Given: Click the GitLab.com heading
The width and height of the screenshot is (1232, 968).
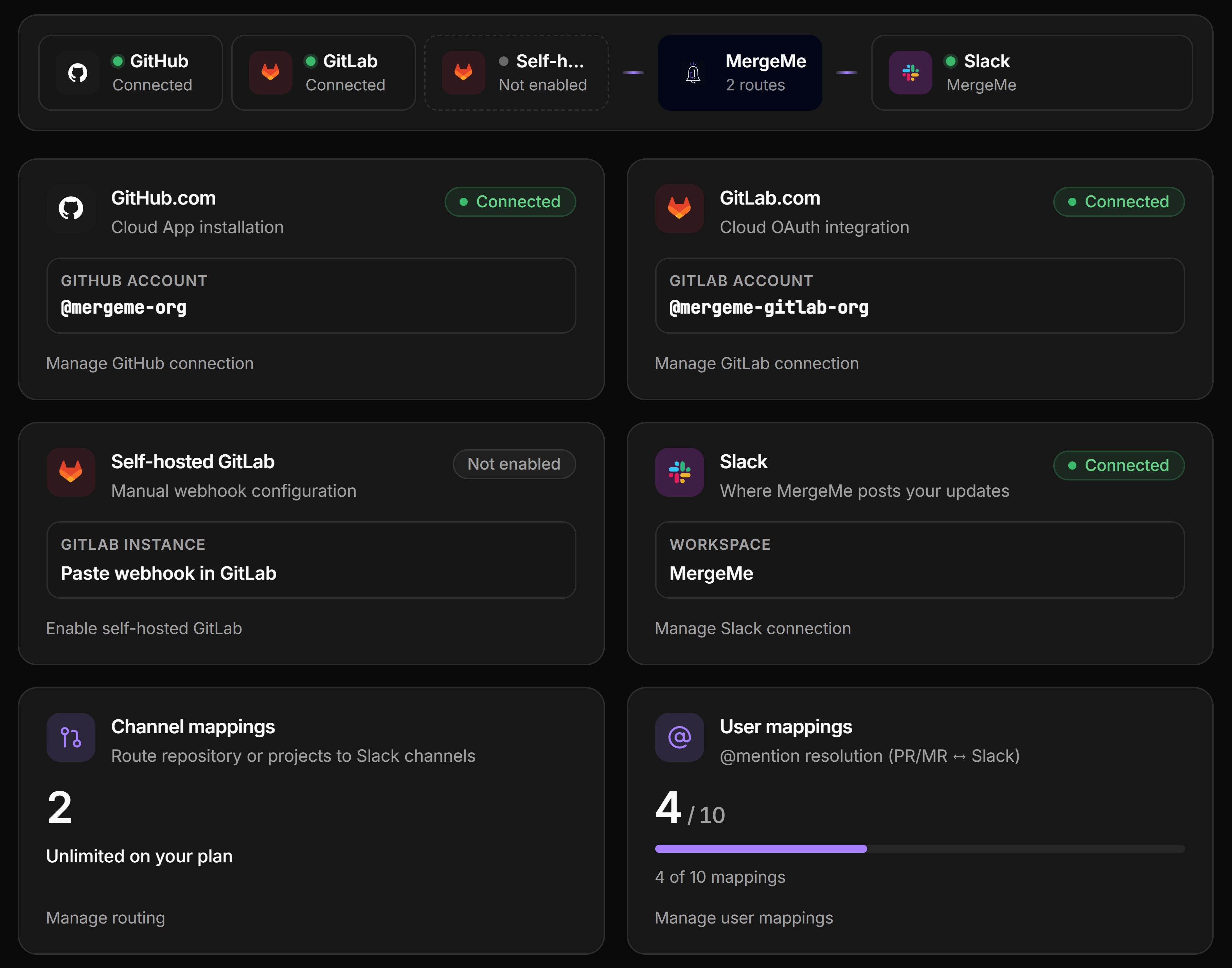Looking at the screenshot, I should [770, 198].
